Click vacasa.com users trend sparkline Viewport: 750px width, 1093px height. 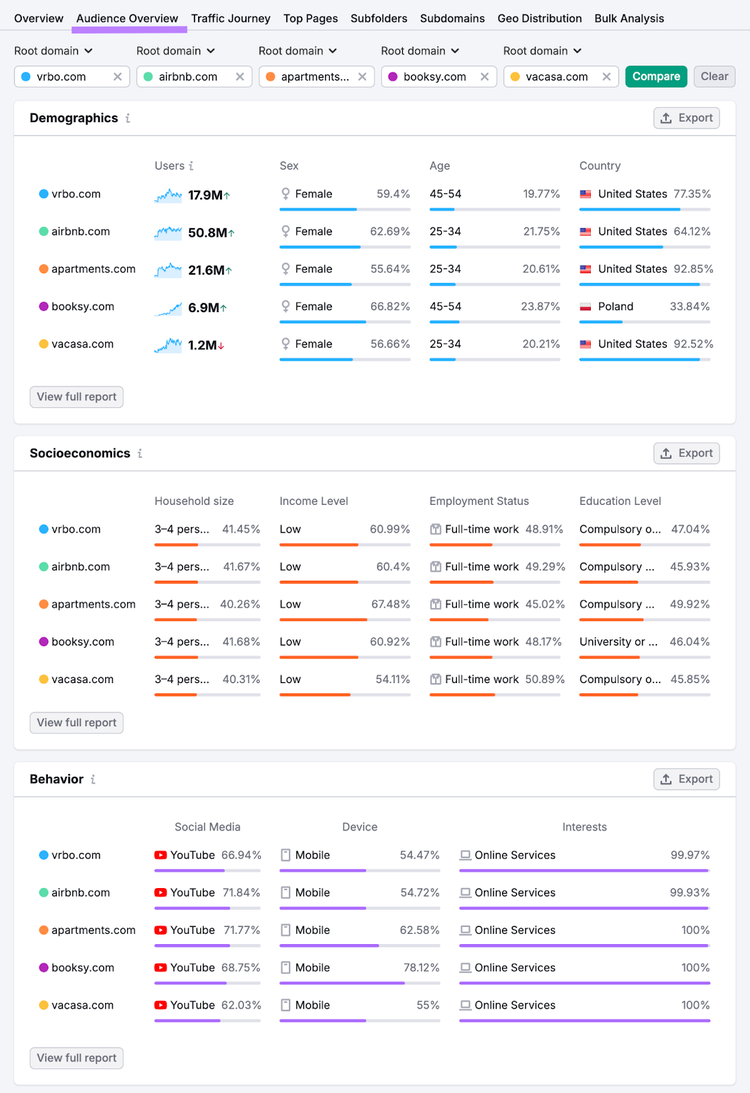(x=168, y=346)
